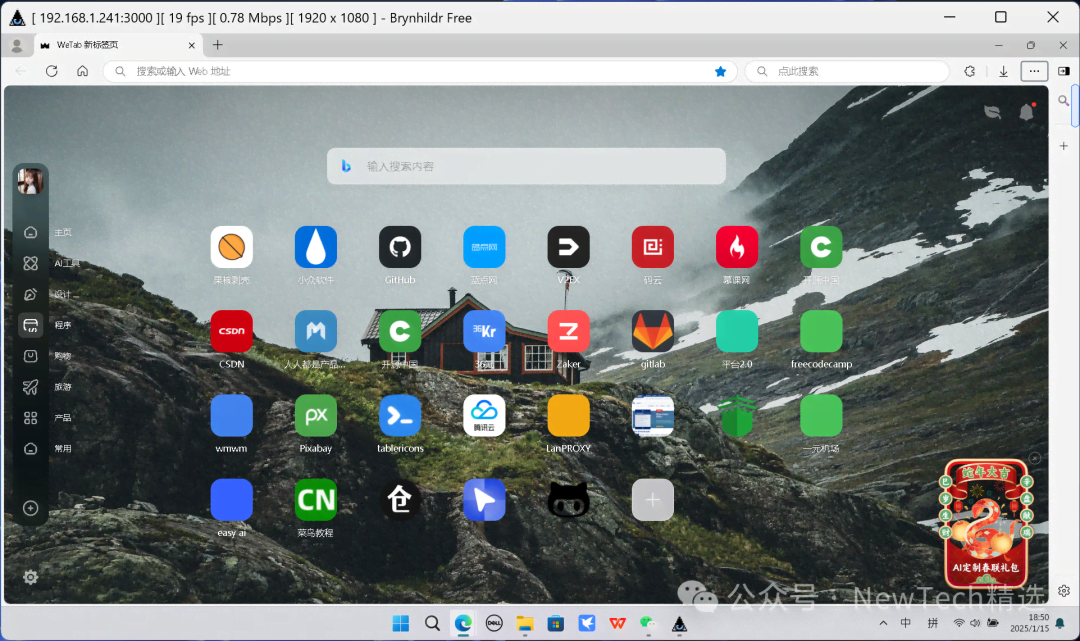Viewport: 1080px width, 641px height.
Task: Open browser's three-dots more menu
Action: [1034, 71]
